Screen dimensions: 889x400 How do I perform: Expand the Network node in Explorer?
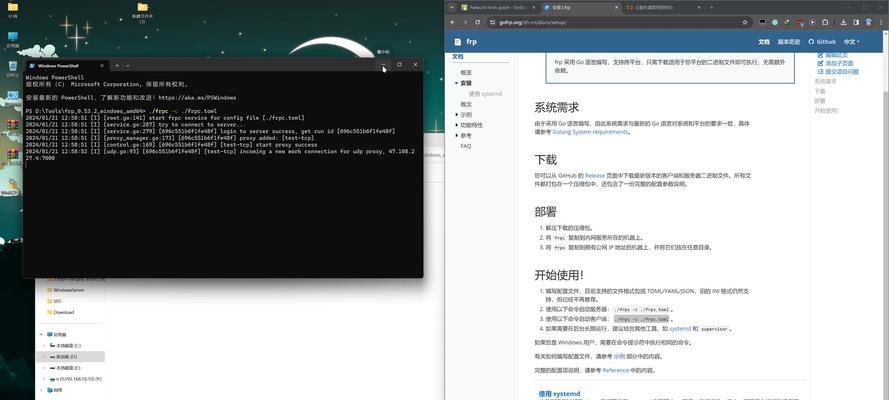pyautogui.click(x=41, y=390)
